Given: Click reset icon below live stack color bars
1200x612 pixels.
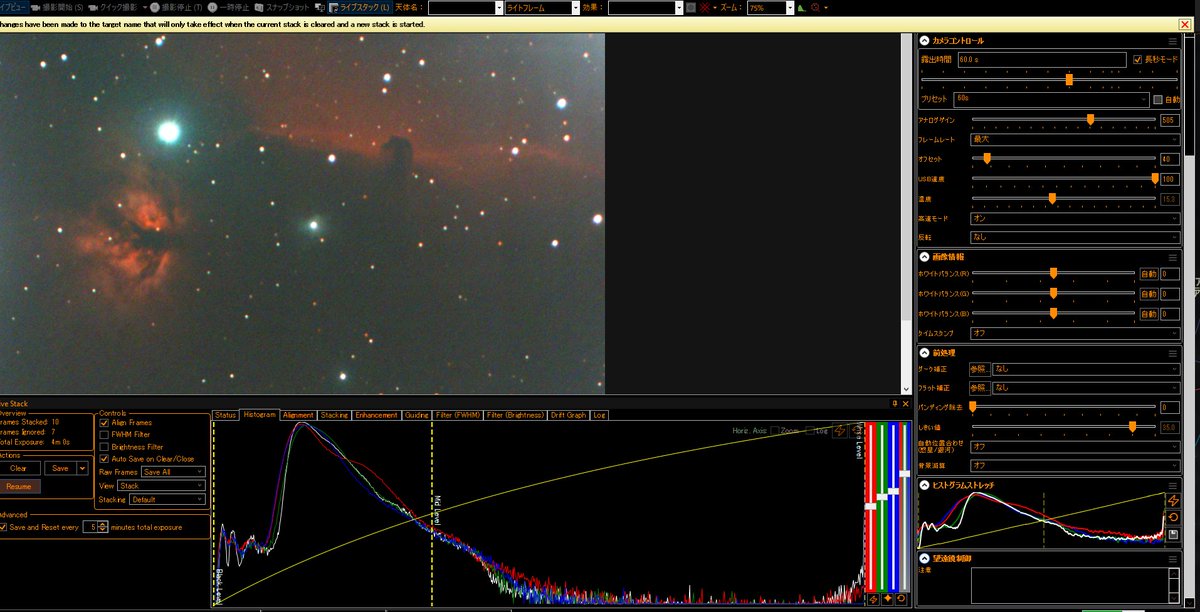Looking at the screenshot, I should [x=902, y=598].
